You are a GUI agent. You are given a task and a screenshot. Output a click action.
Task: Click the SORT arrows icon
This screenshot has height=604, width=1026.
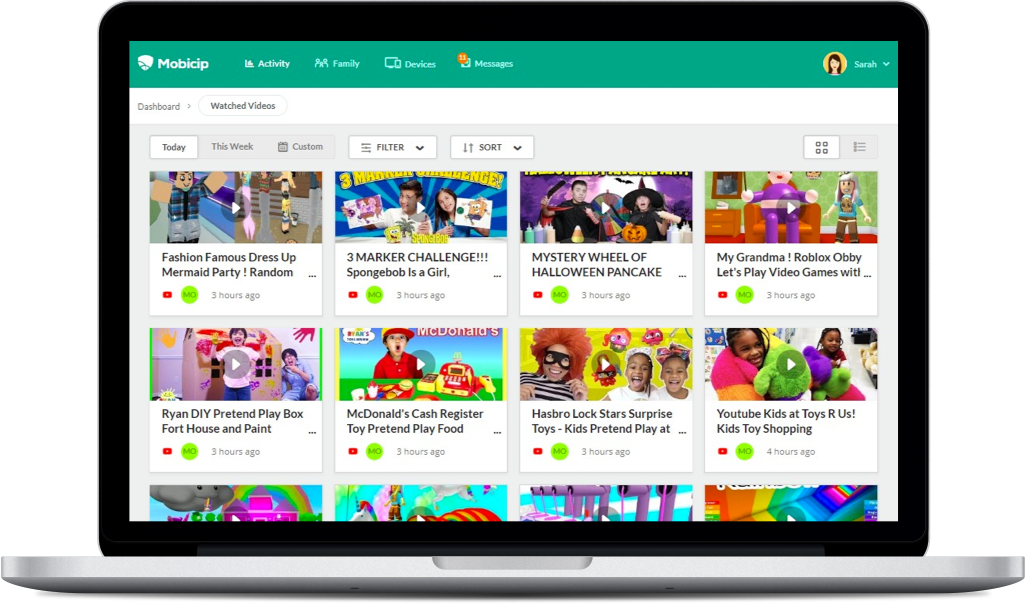point(468,148)
